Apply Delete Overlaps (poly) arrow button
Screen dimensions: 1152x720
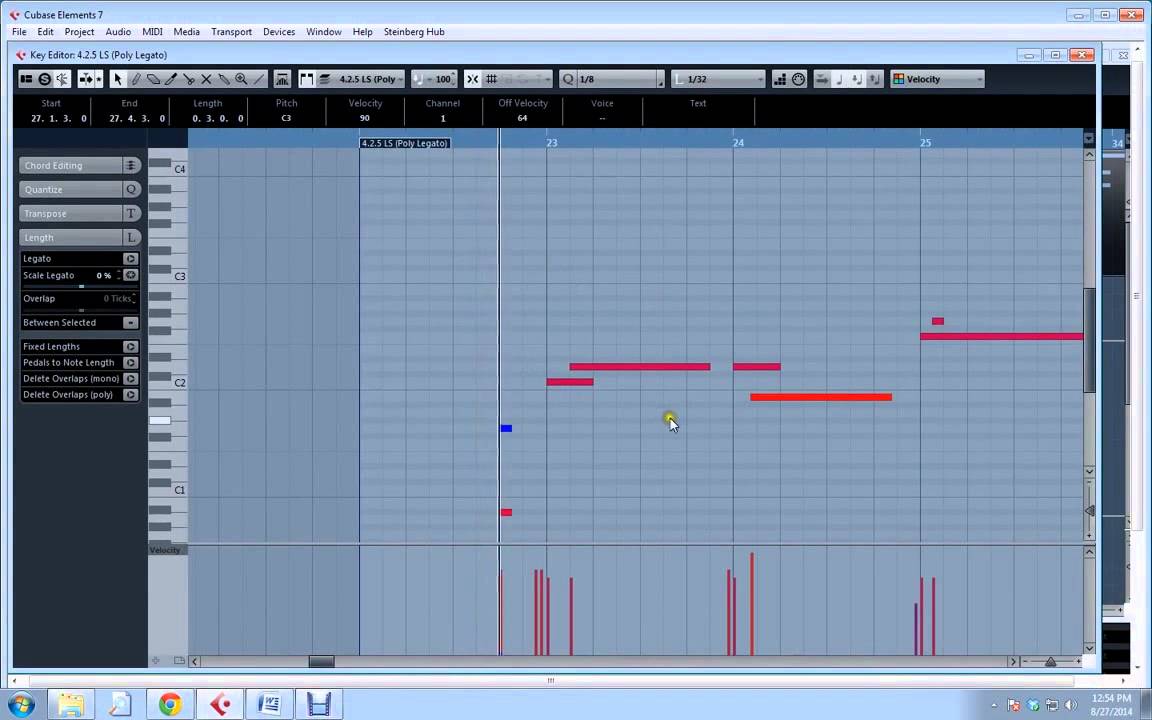point(130,395)
